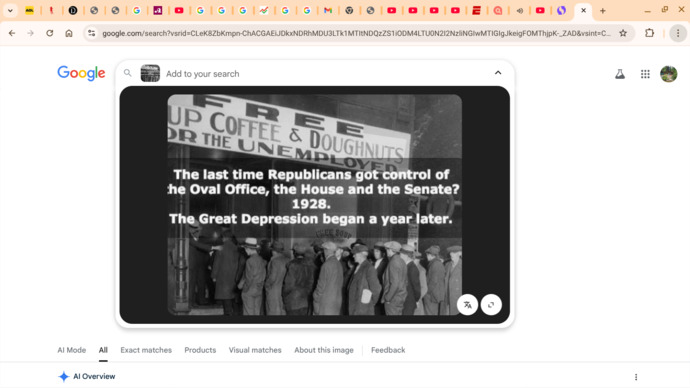Click the Feedback link
The width and height of the screenshot is (690, 388).
(388, 350)
